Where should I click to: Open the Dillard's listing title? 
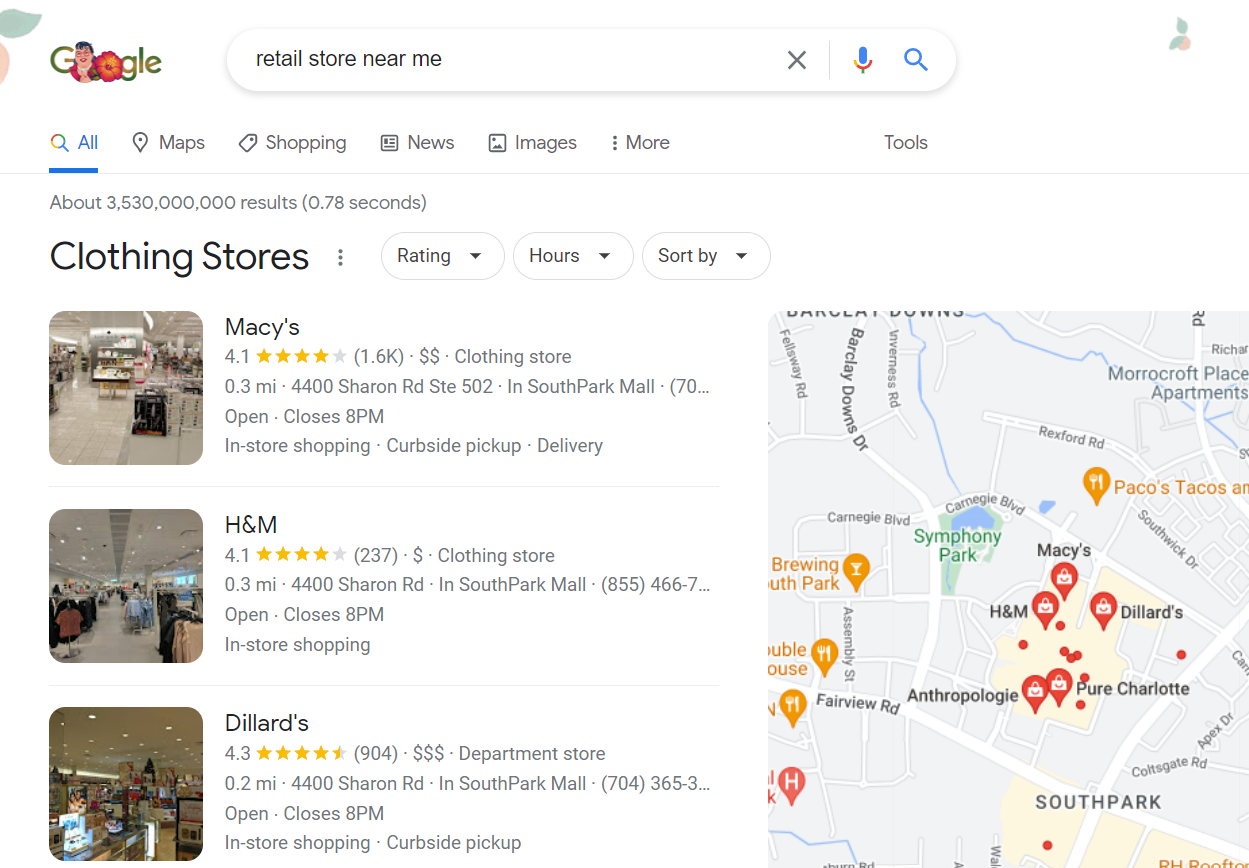tap(267, 723)
